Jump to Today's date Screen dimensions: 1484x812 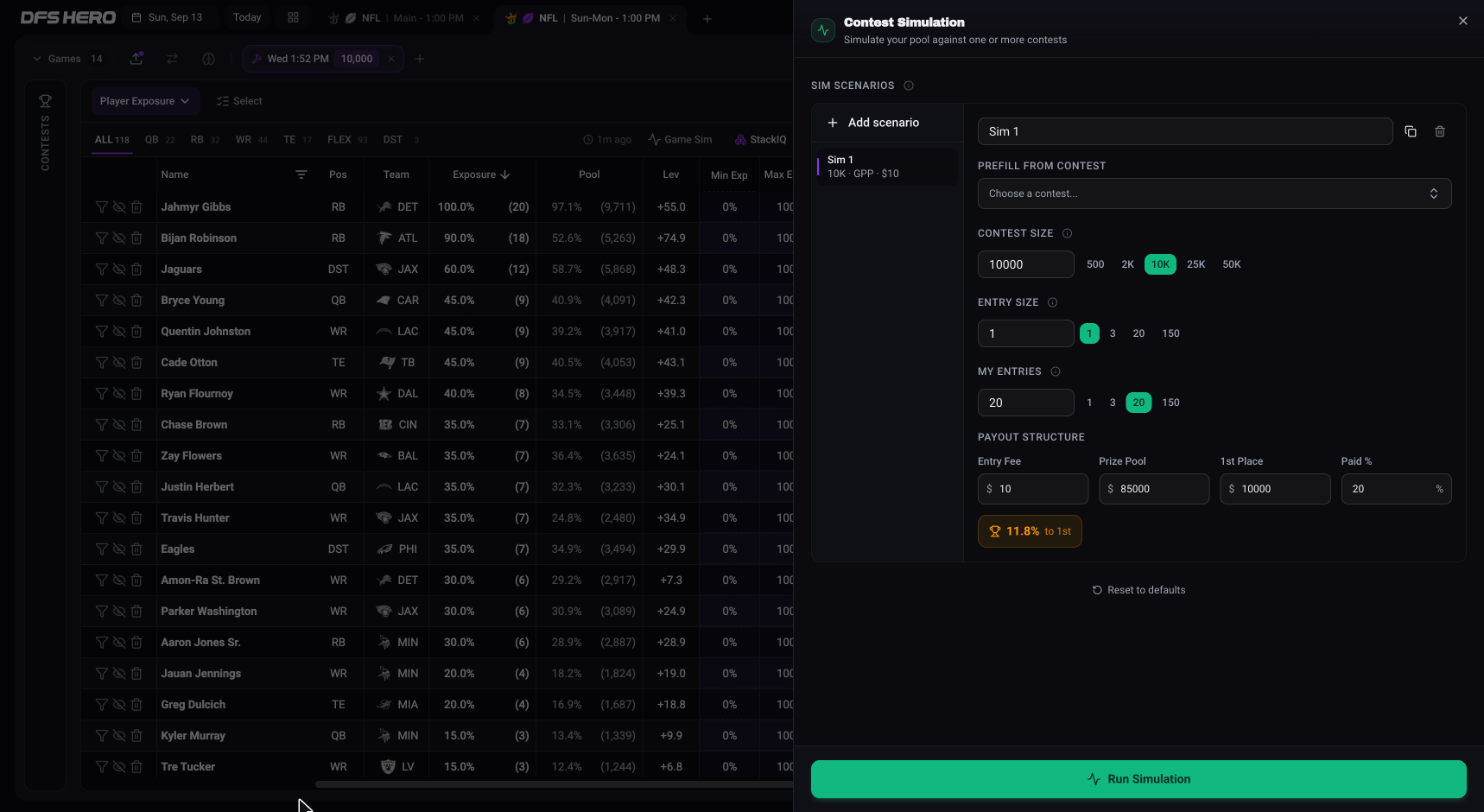pos(247,18)
